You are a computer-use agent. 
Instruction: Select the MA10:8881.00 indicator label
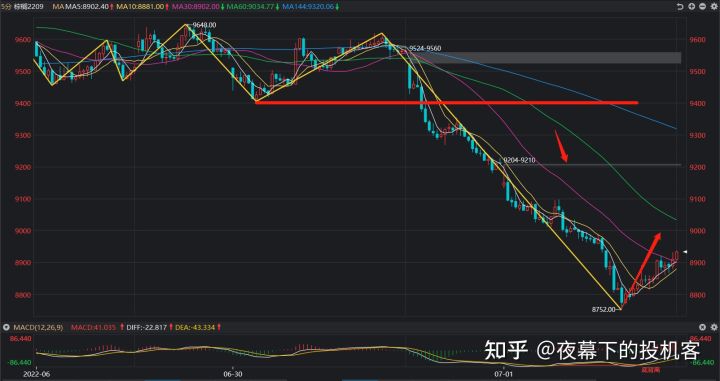140,7
